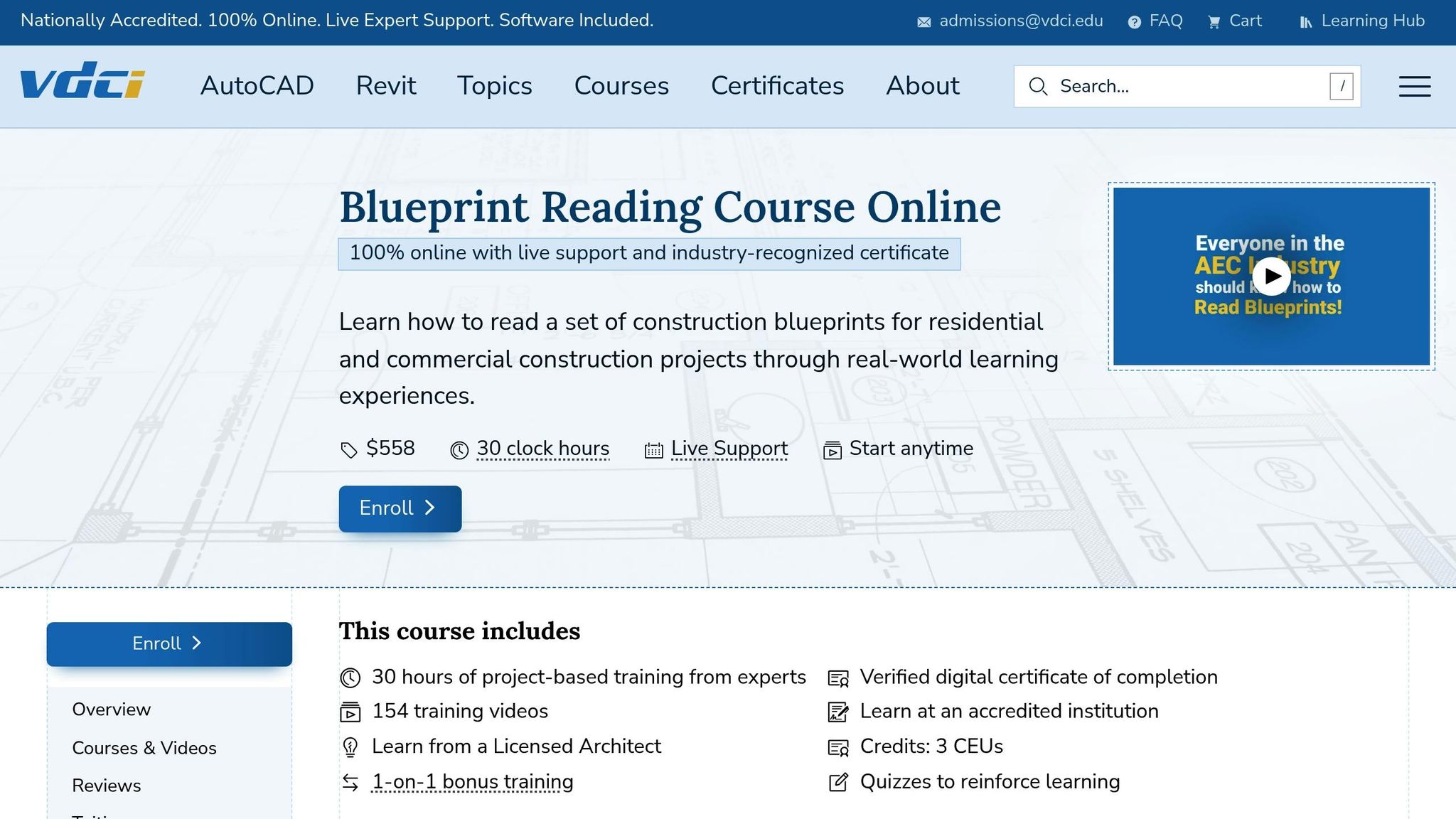The width and height of the screenshot is (1456, 819).
Task: Open the AutoCAD menu
Action: (x=257, y=86)
